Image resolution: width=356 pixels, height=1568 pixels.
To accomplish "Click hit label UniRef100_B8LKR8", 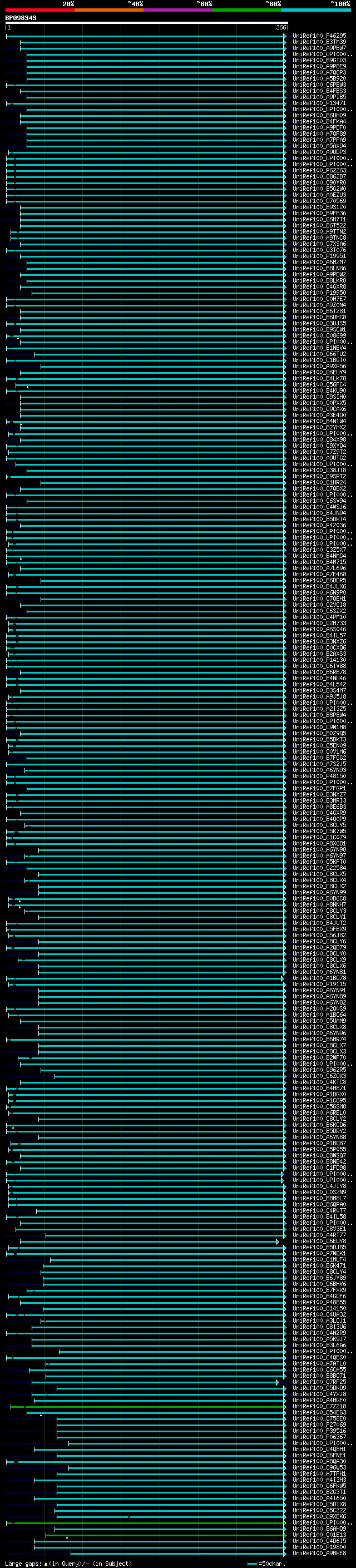I will 319,280.
